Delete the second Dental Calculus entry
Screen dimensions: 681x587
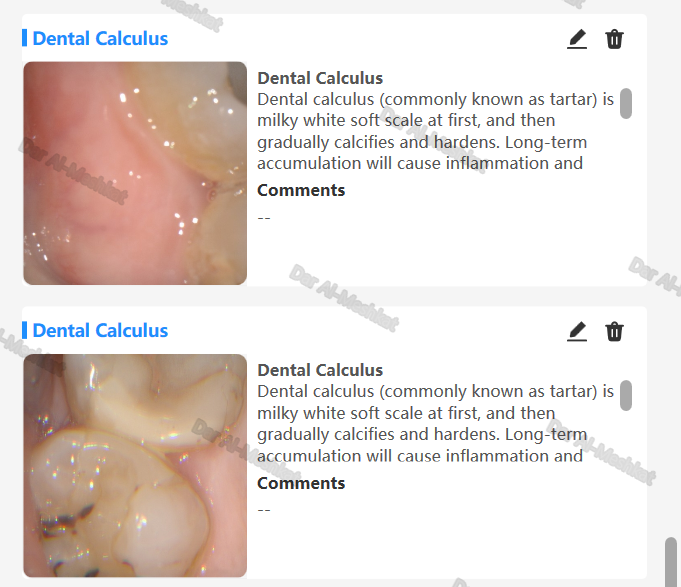click(614, 332)
